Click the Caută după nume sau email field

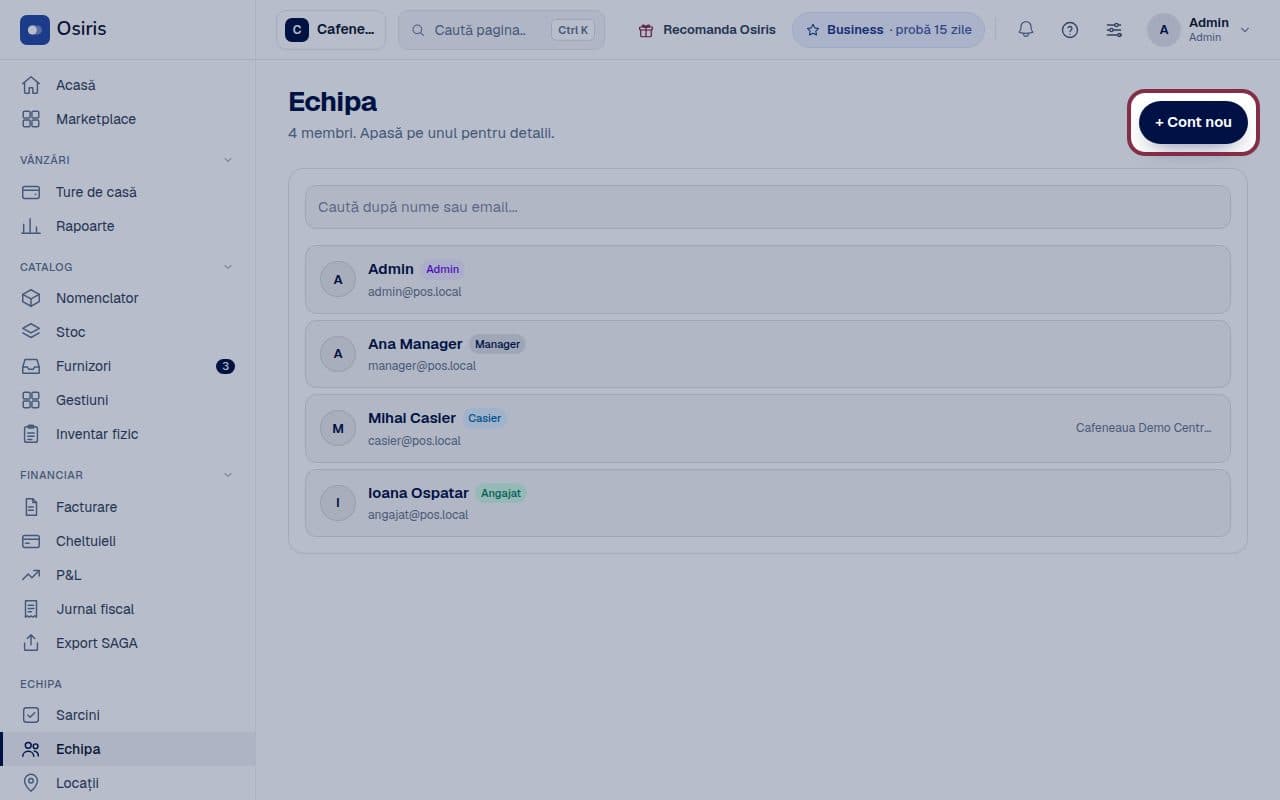click(768, 207)
